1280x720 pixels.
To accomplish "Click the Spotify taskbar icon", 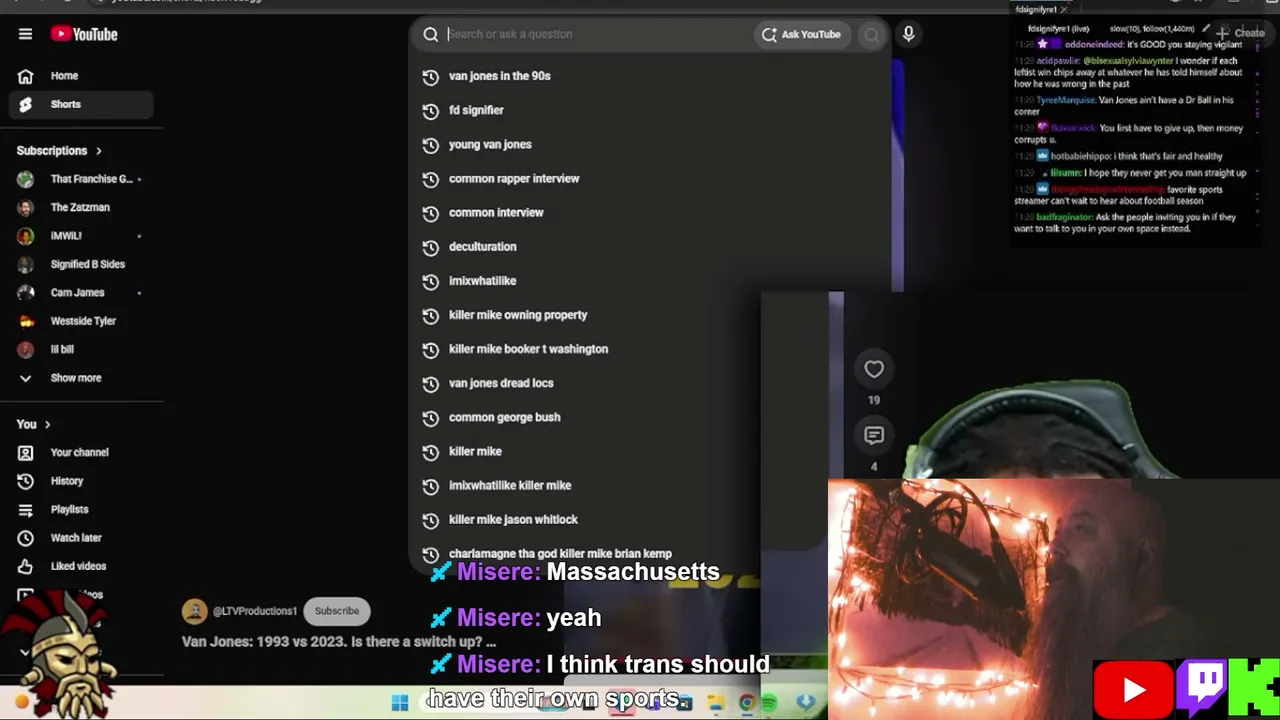I will click(x=770, y=703).
